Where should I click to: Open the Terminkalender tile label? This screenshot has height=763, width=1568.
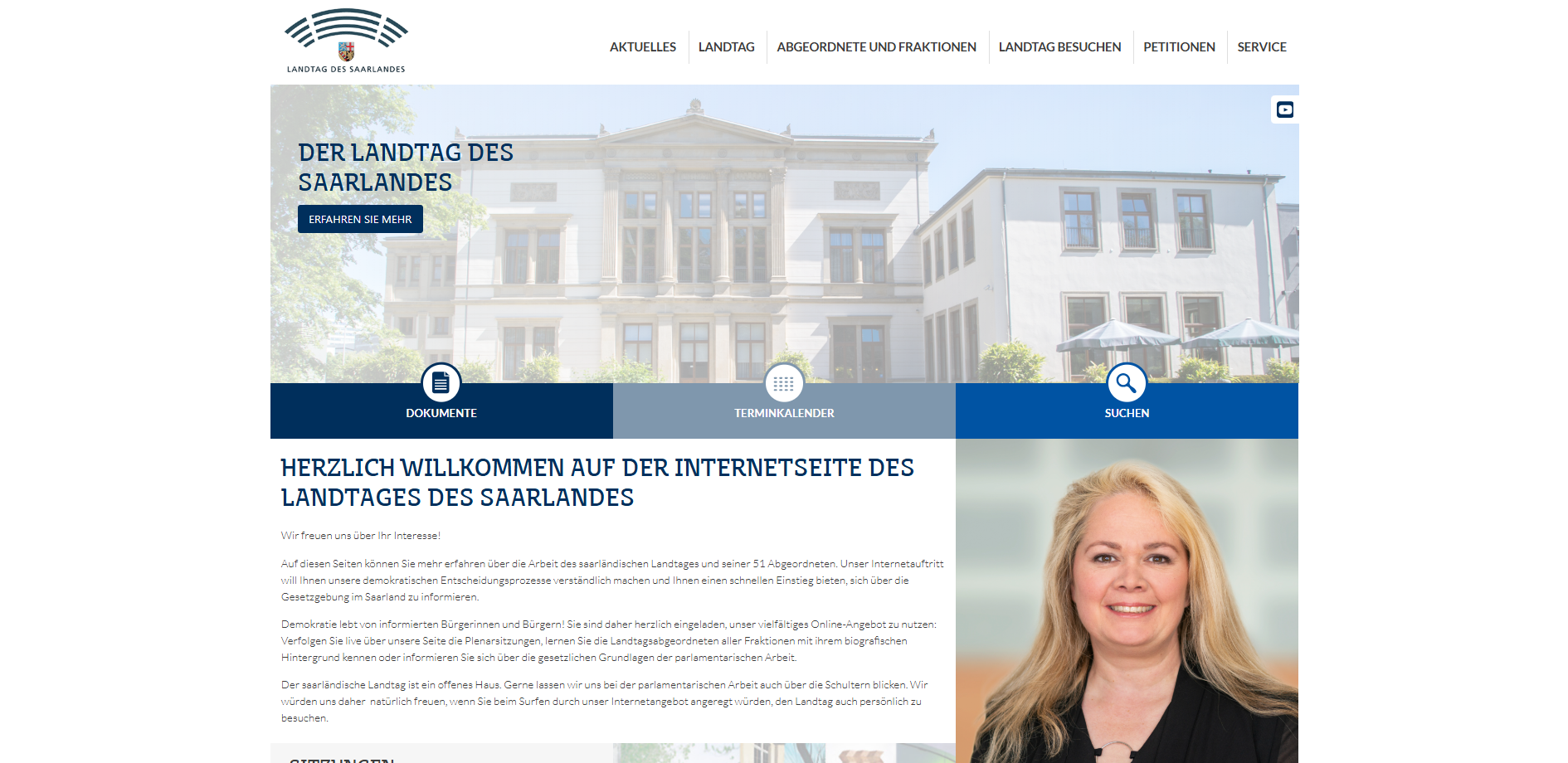coord(783,413)
